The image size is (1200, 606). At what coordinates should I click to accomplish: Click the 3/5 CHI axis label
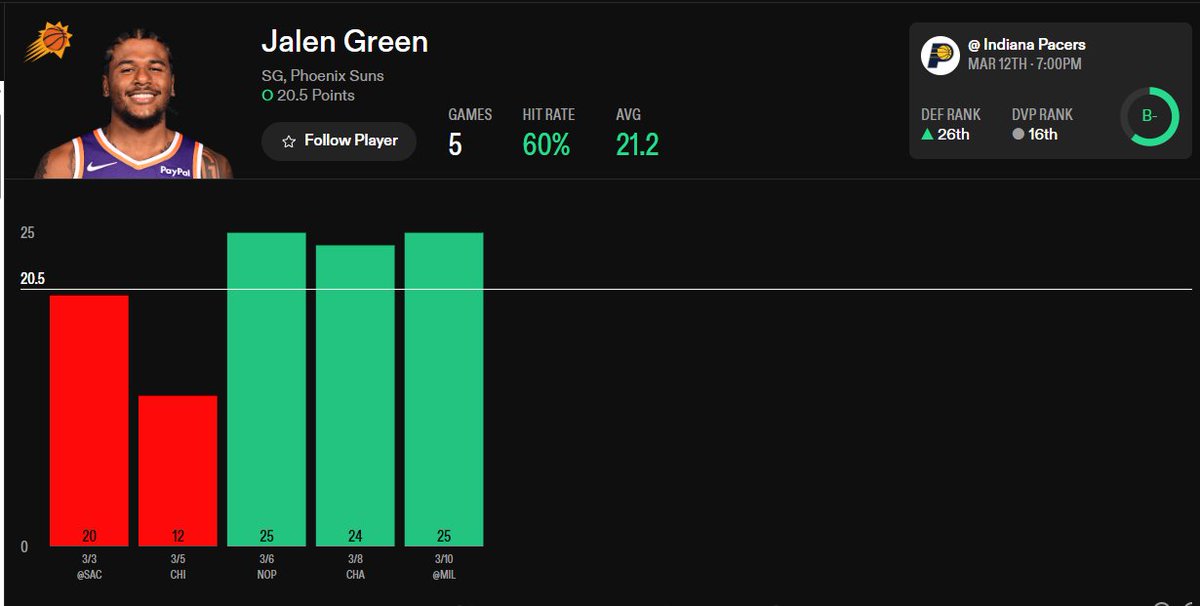click(x=178, y=567)
